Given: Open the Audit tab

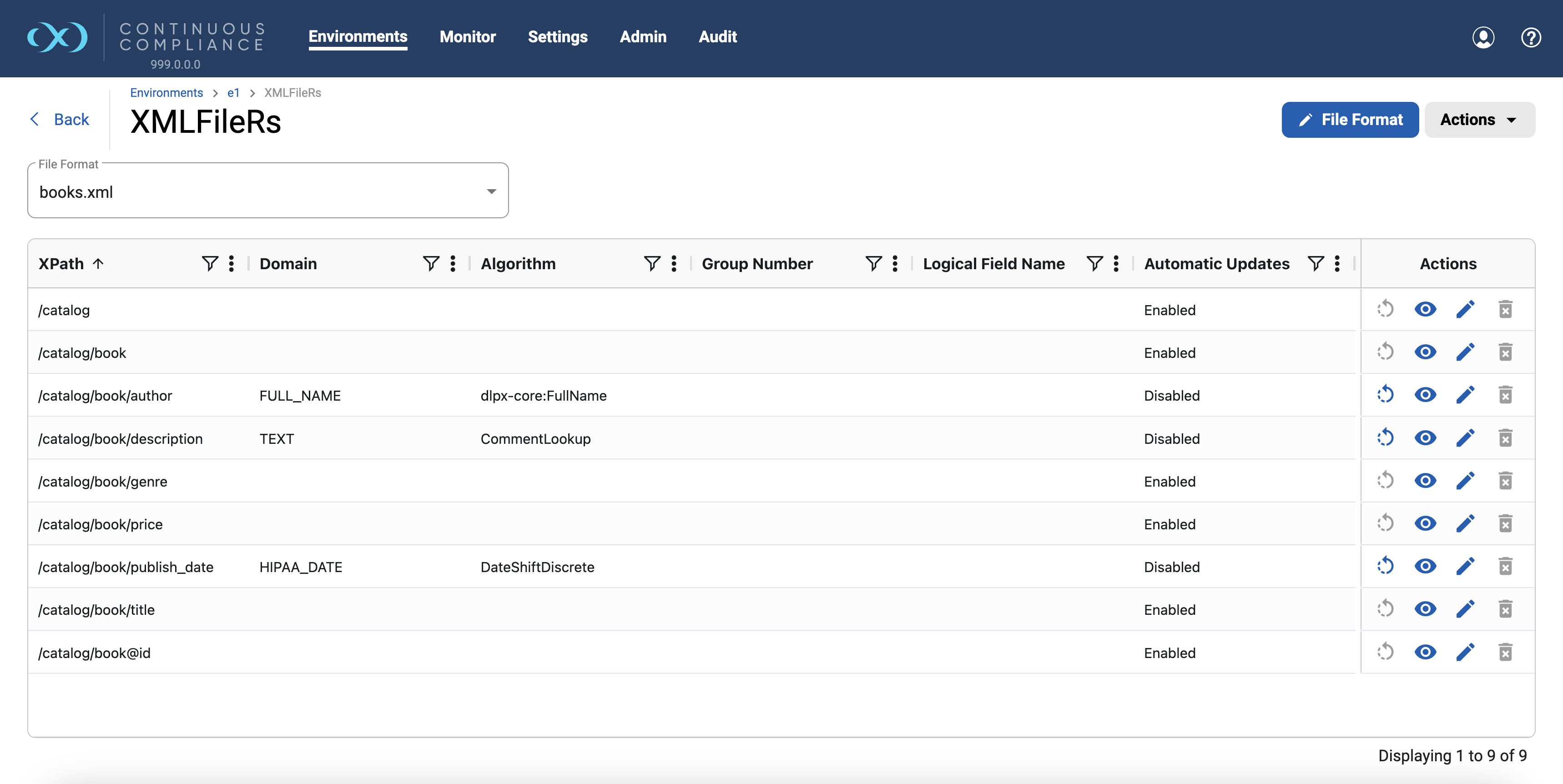Looking at the screenshot, I should pyautogui.click(x=717, y=36).
